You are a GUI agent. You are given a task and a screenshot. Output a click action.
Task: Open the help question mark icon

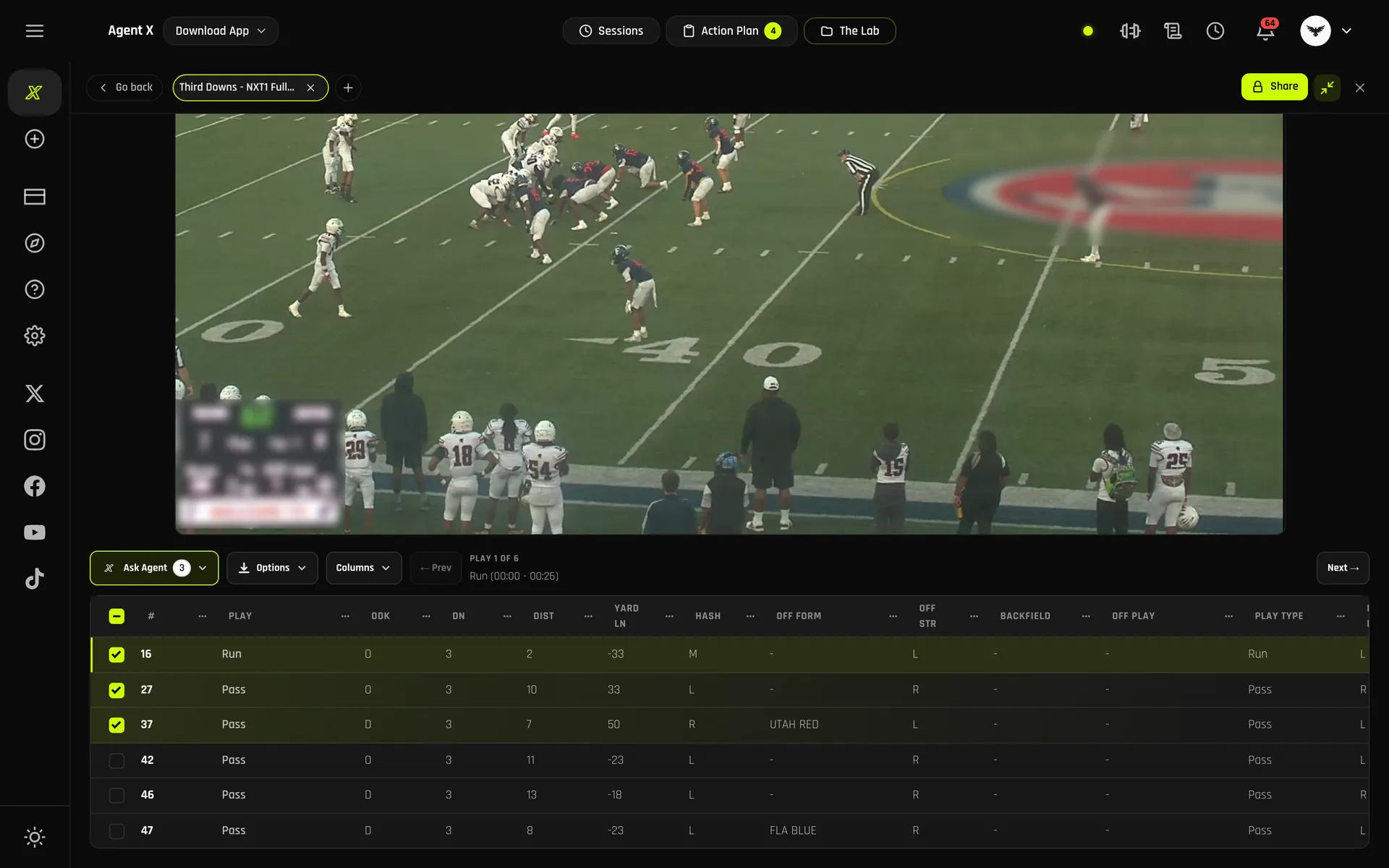[35, 289]
